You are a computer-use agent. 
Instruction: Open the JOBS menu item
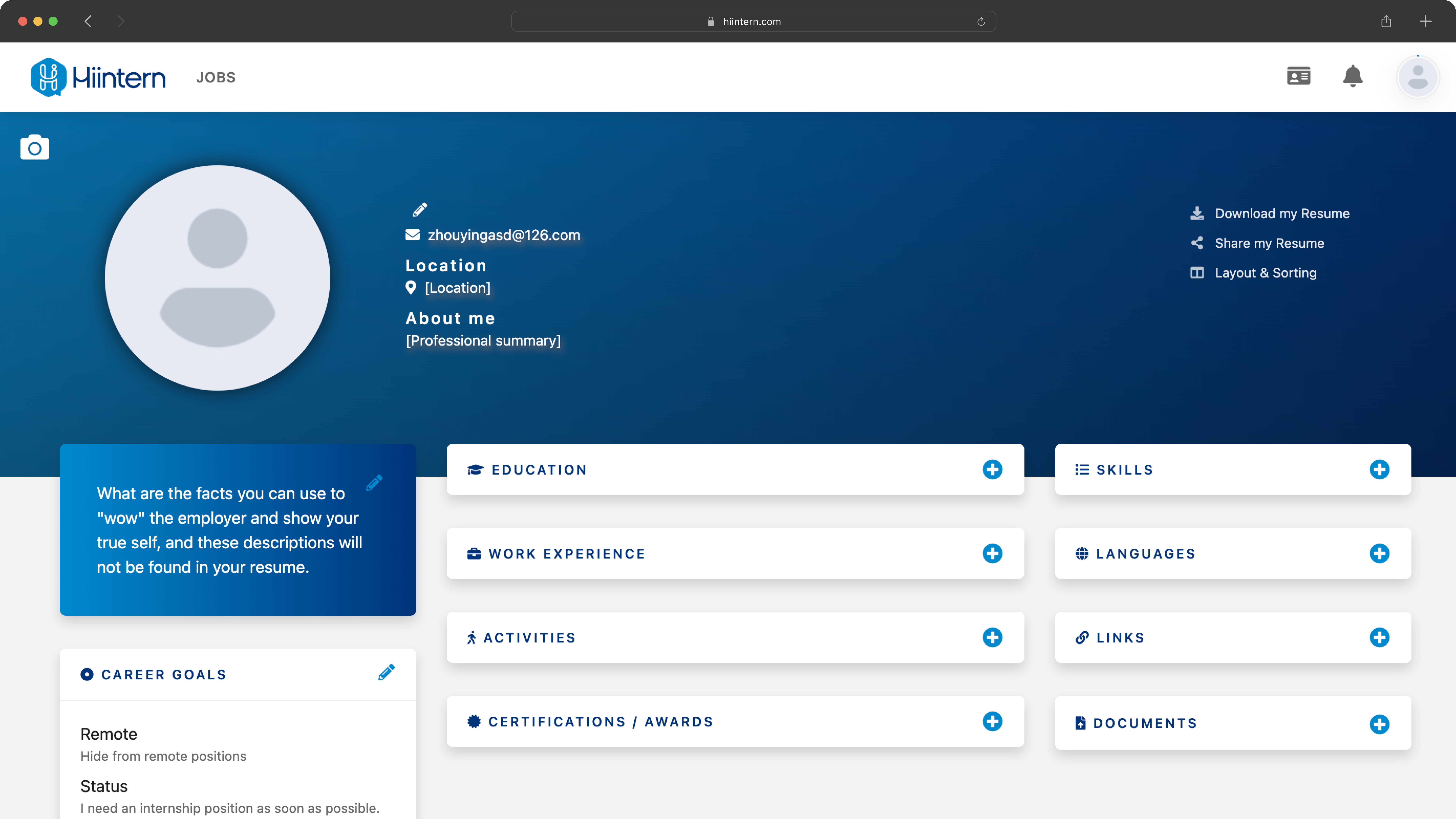(216, 77)
